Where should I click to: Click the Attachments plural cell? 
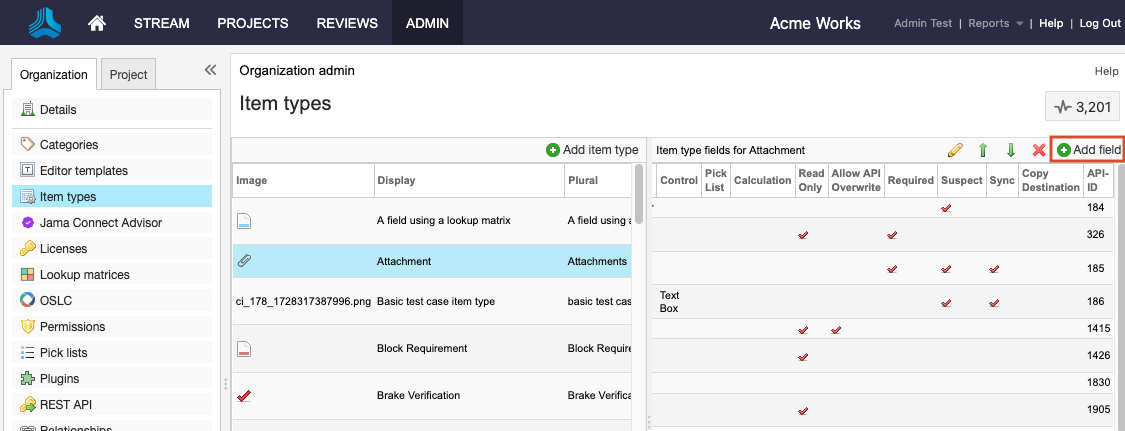click(597, 262)
